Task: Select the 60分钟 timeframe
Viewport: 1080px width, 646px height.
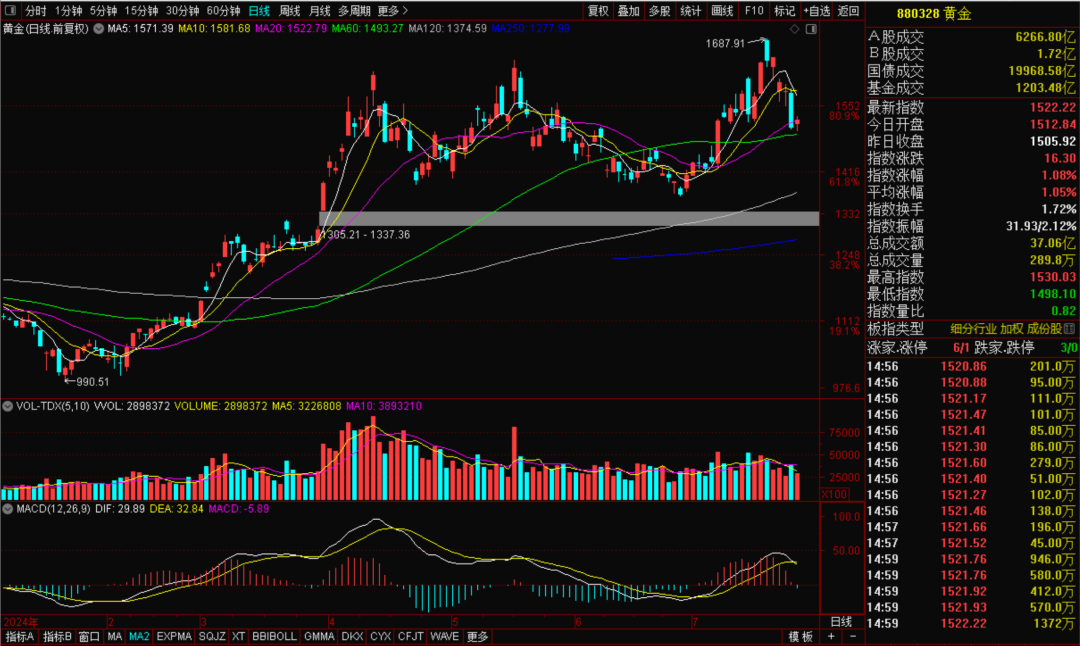Action: [x=223, y=11]
